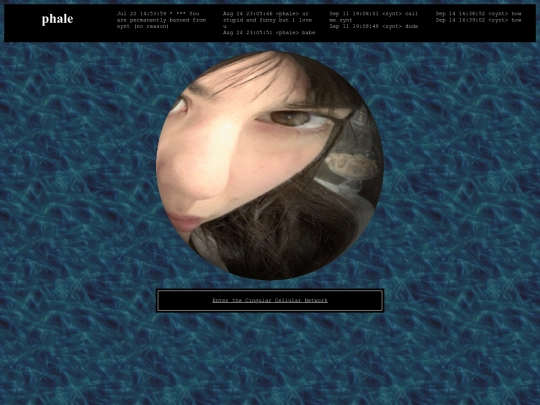
Task: Select the 'permanently banned from synt' log text
Action: 161,20
